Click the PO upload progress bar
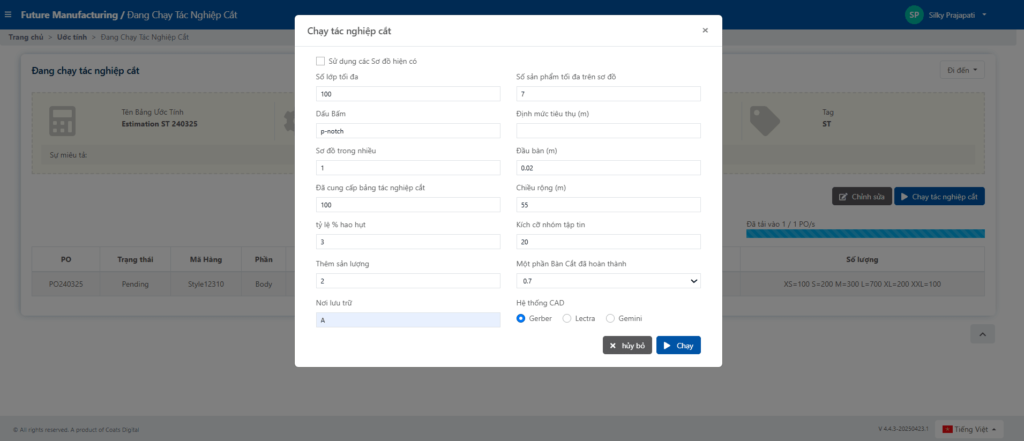This screenshot has width=1024, height=441. (x=865, y=234)
